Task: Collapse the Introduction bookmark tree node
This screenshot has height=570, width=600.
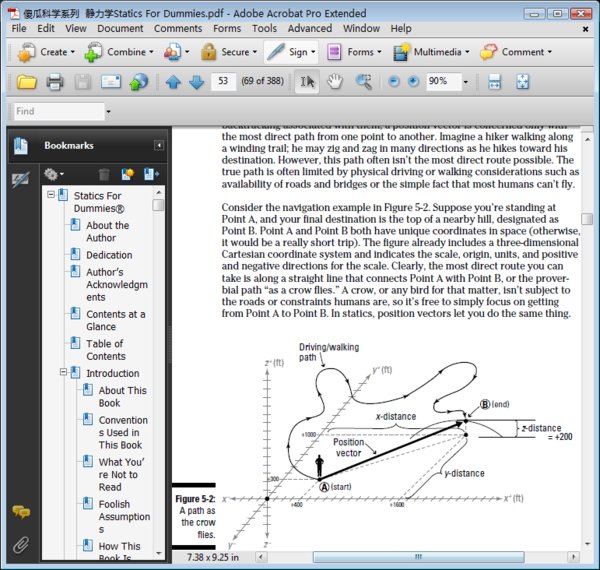Action: click(62, 373)
